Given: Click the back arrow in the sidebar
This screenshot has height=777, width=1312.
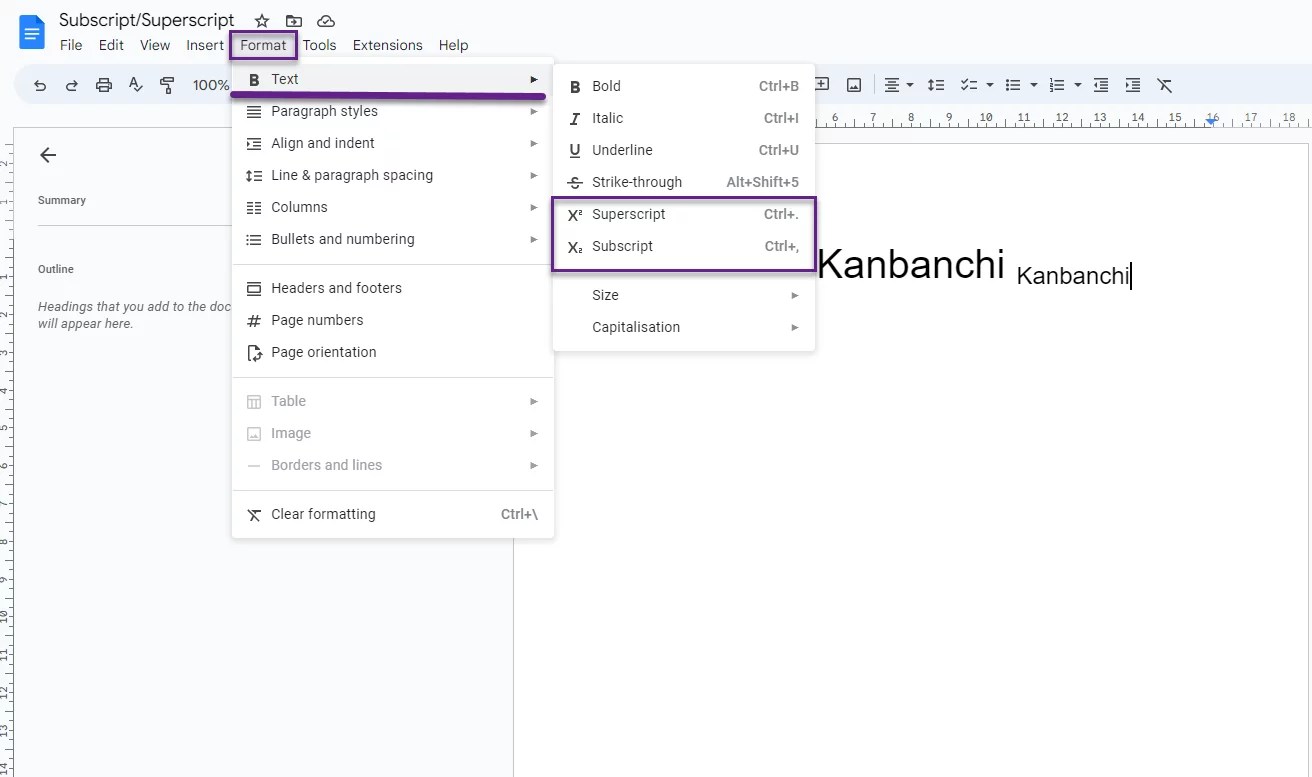Looking at the screenshot, I should [x=47, y=155].
